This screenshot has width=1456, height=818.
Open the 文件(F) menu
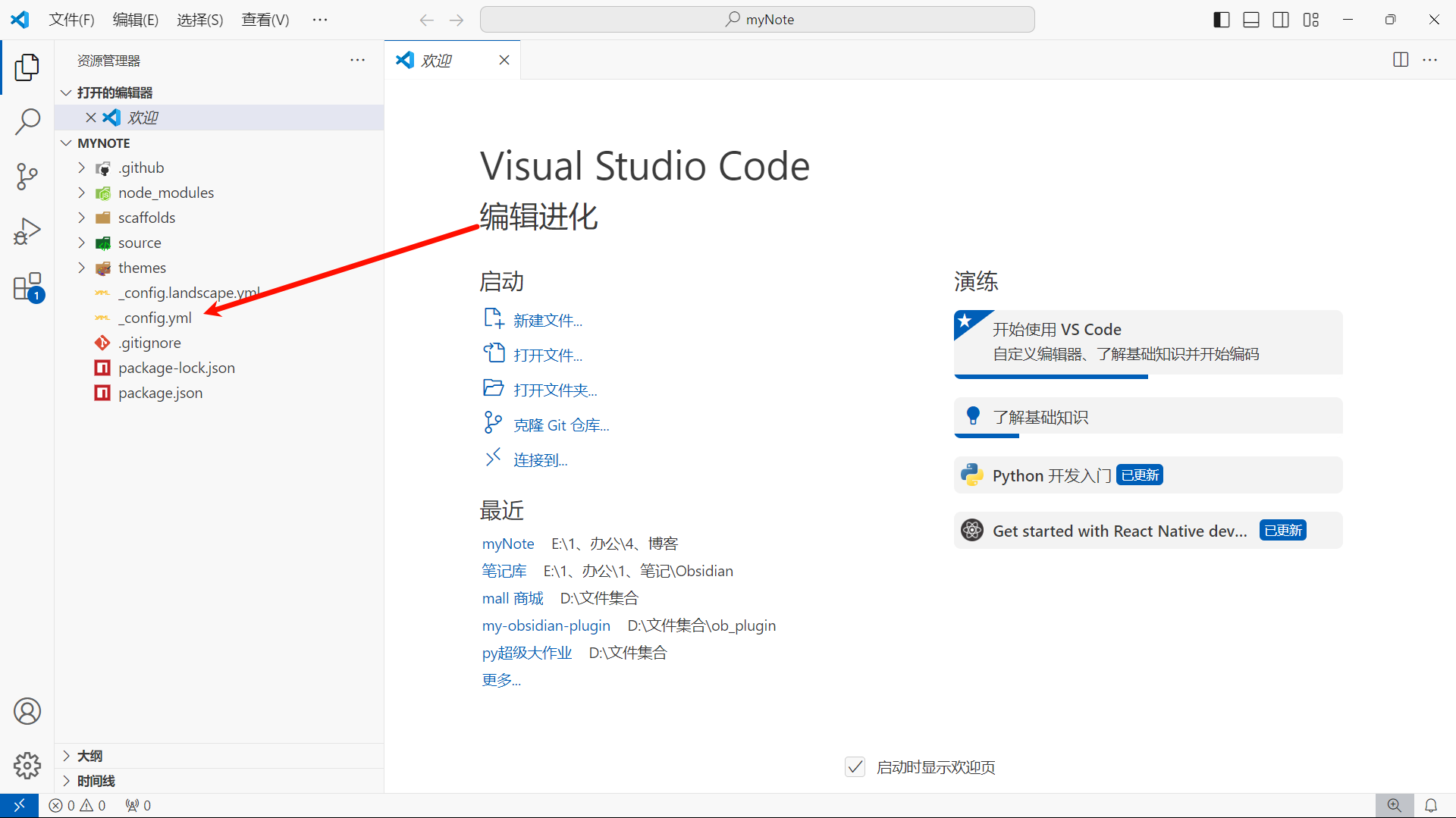pos(71,20)
